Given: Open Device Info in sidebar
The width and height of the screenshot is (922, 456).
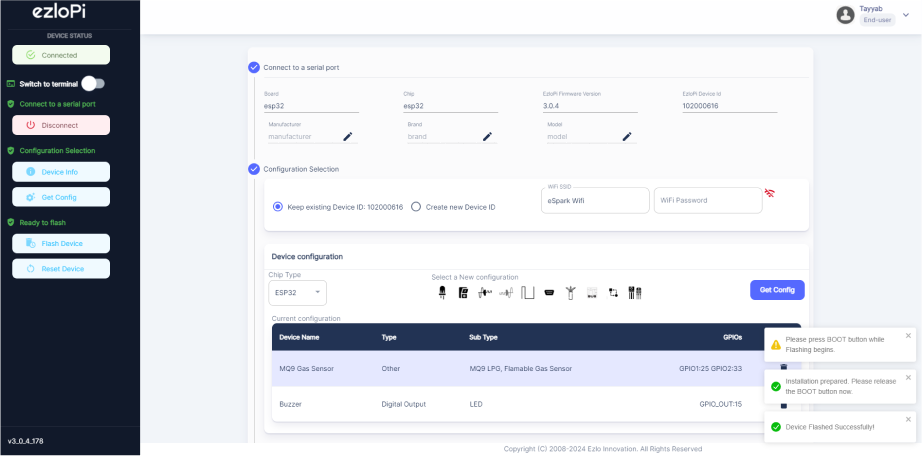Looking at the screenshot, I should click(61, 172).
